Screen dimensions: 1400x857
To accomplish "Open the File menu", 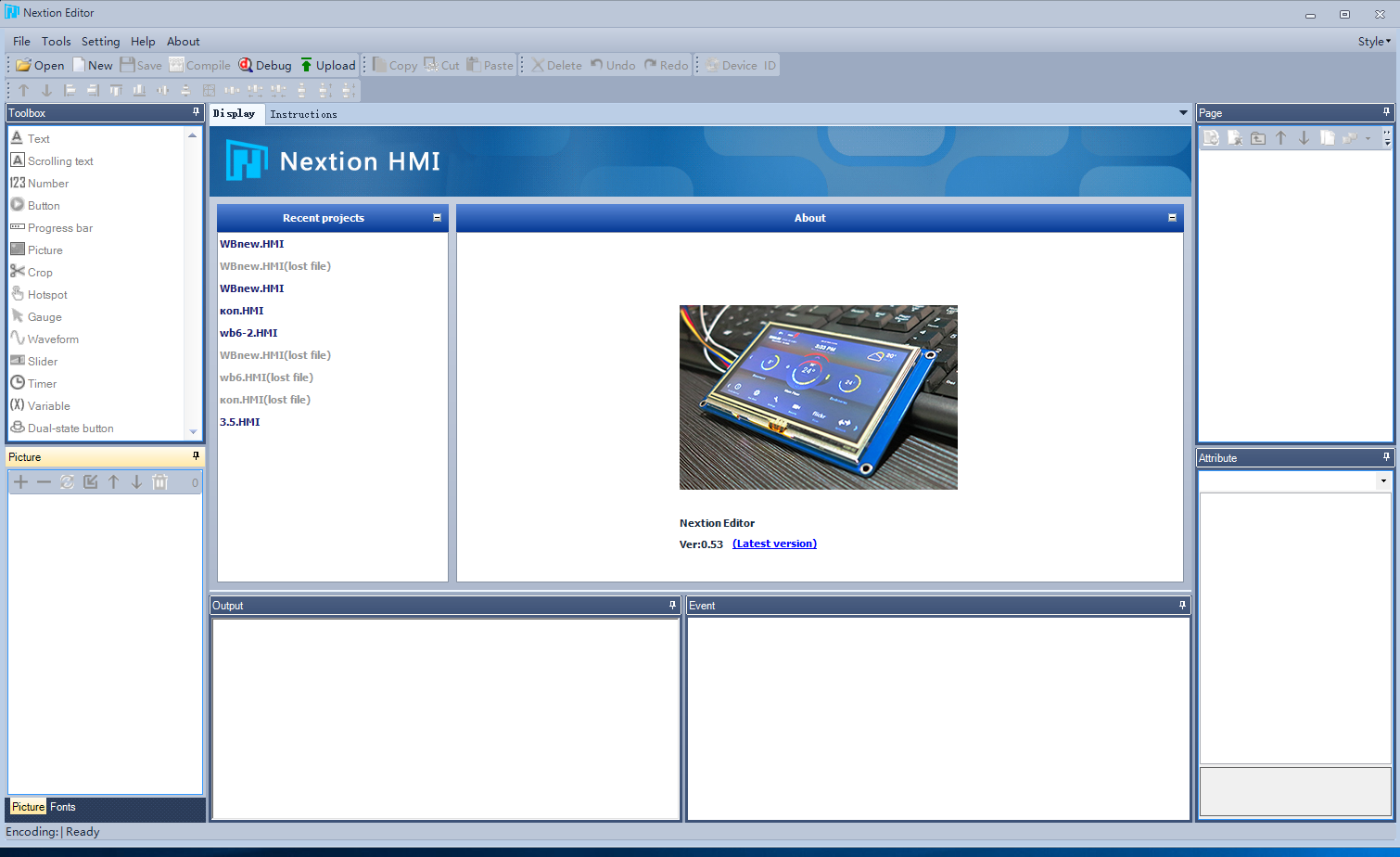I will 21,42.
